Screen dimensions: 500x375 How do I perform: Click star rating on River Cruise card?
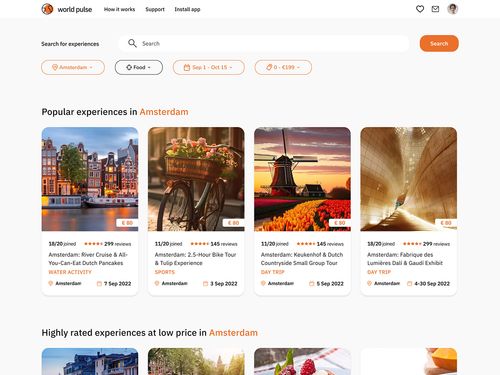coord(93,244)
